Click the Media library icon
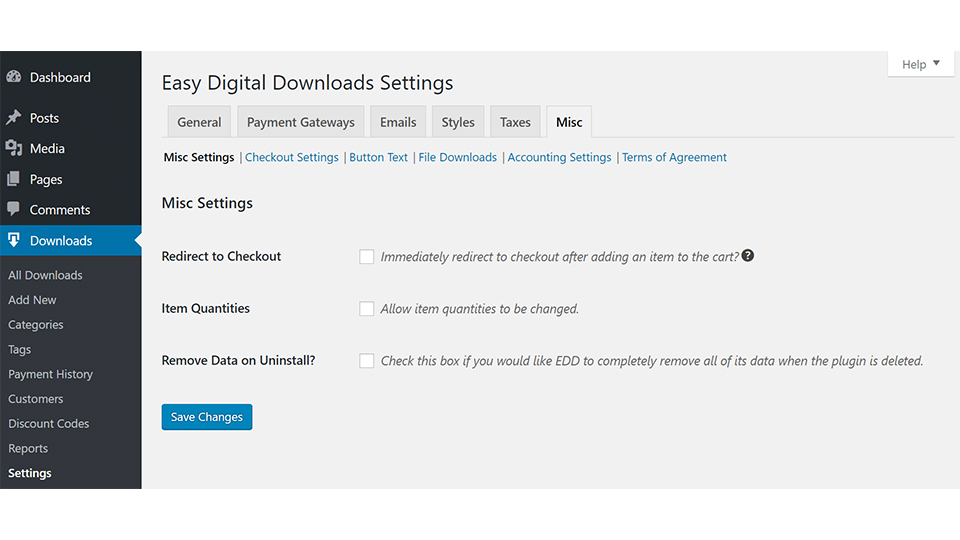 [13, 148]
